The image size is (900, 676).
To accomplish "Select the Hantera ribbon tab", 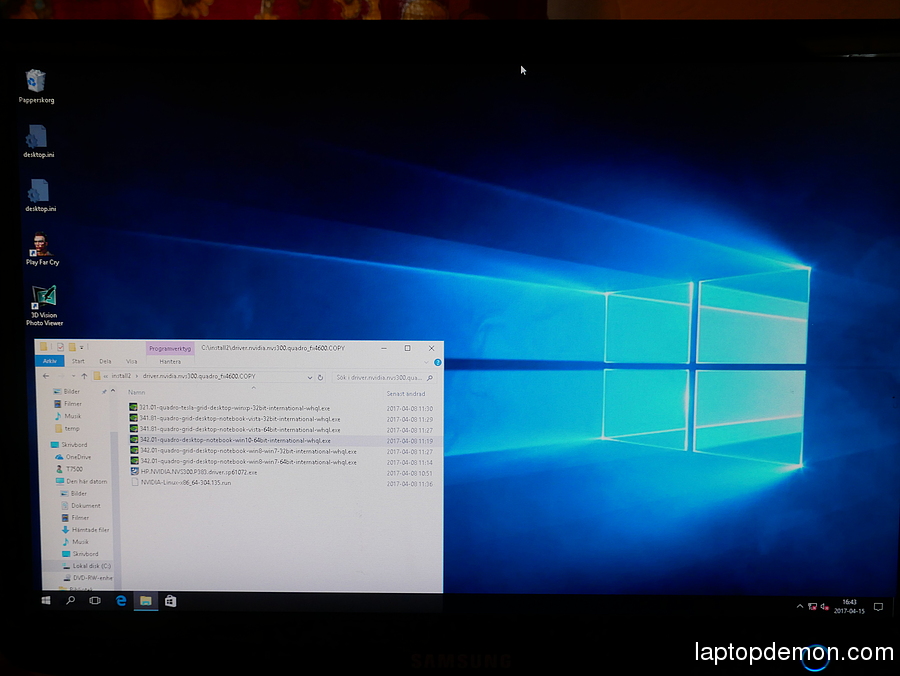I will [x=170, y=361].
